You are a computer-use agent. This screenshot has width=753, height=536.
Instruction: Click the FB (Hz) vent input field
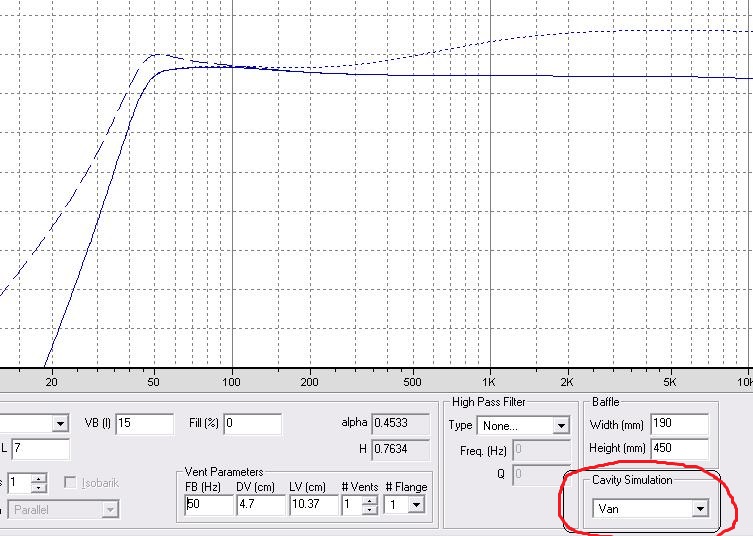tap(209, 505)
